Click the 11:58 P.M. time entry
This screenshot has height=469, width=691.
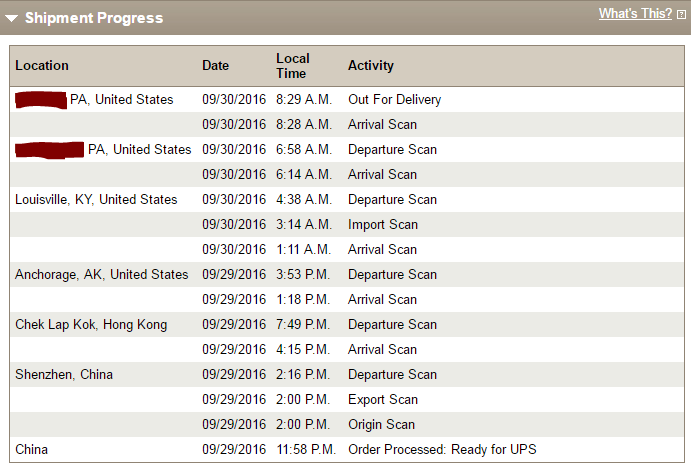point(305,449)
